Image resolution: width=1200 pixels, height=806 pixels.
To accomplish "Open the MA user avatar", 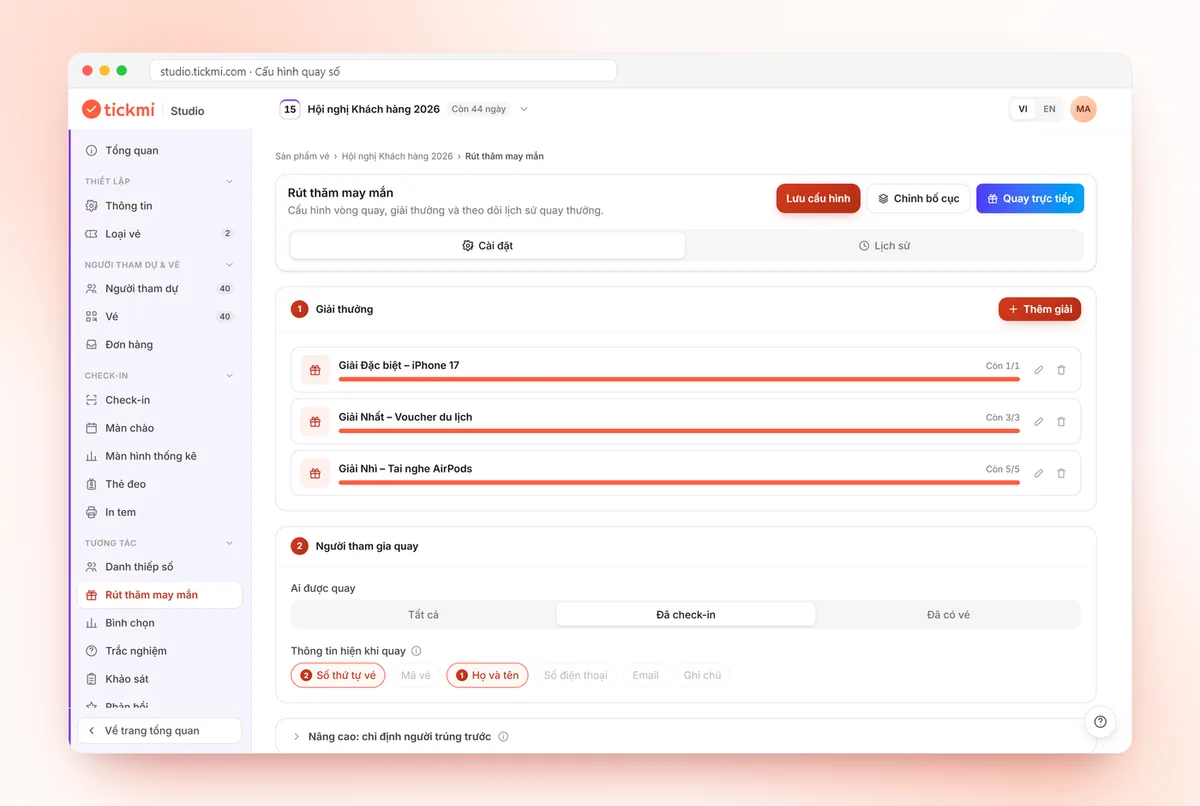I will pyautogui.click(x=1083, y=109).
